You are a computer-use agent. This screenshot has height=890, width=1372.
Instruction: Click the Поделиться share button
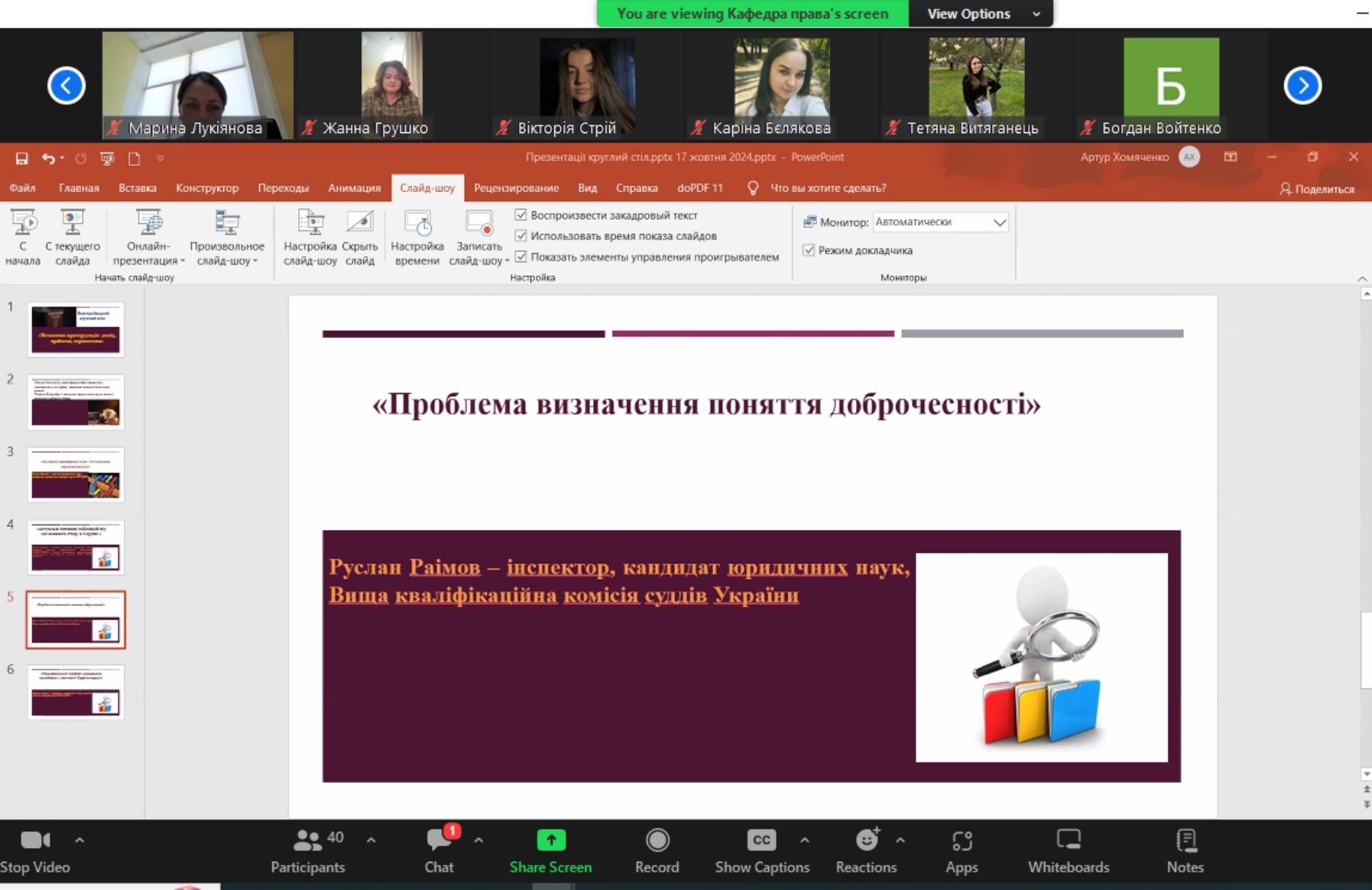1317,189
